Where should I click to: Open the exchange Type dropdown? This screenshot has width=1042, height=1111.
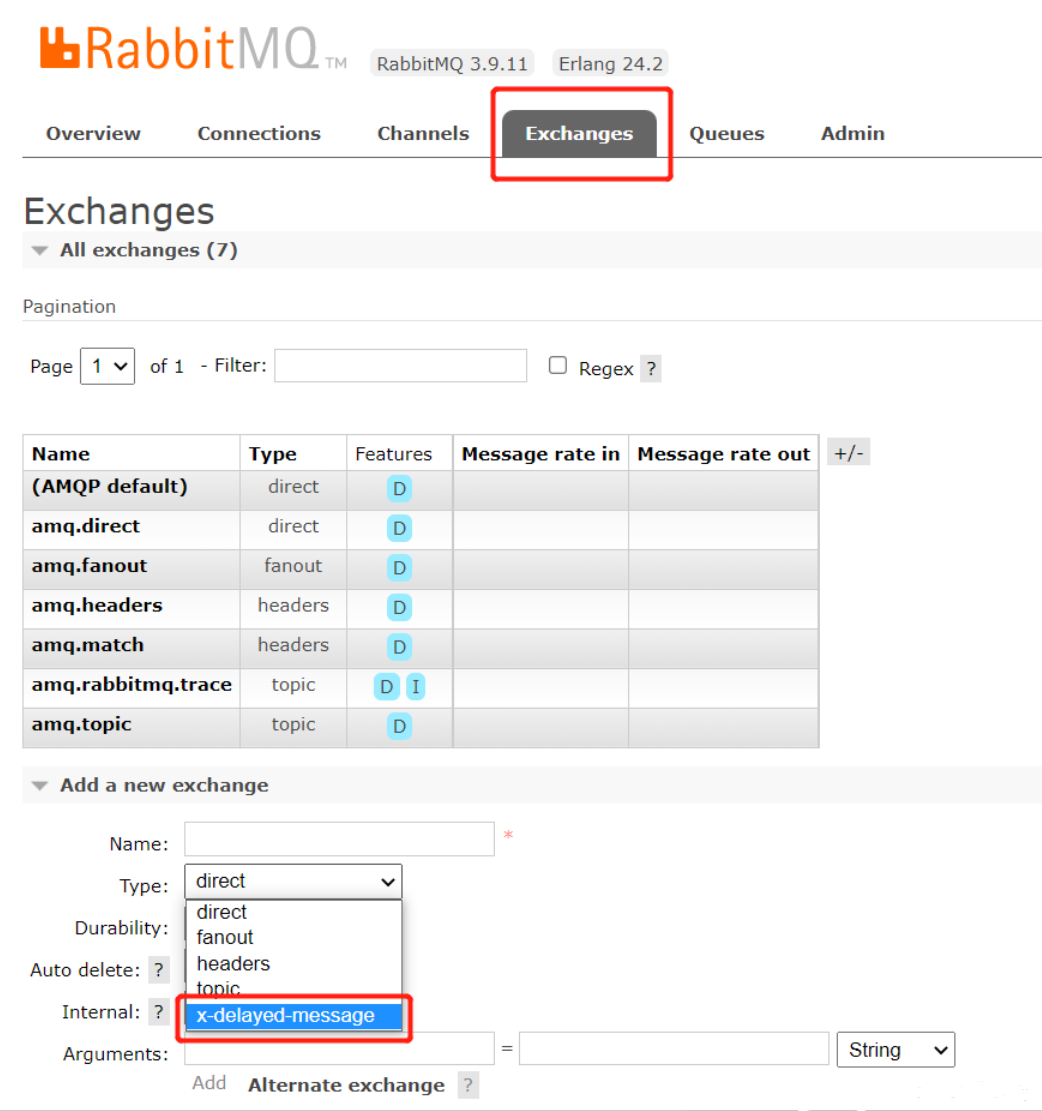click(x=293, y=881)
